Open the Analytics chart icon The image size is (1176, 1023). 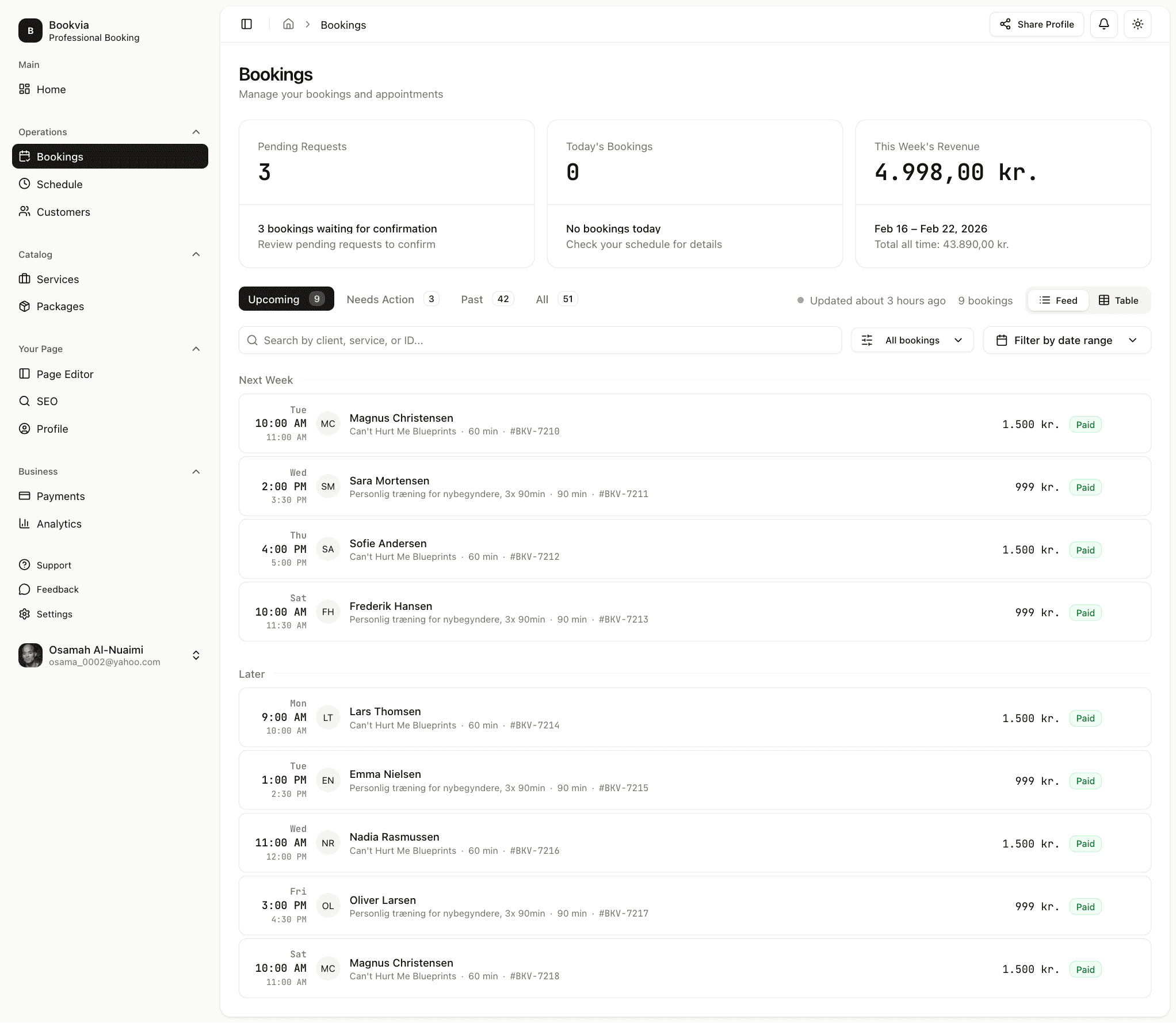[24, 523]
